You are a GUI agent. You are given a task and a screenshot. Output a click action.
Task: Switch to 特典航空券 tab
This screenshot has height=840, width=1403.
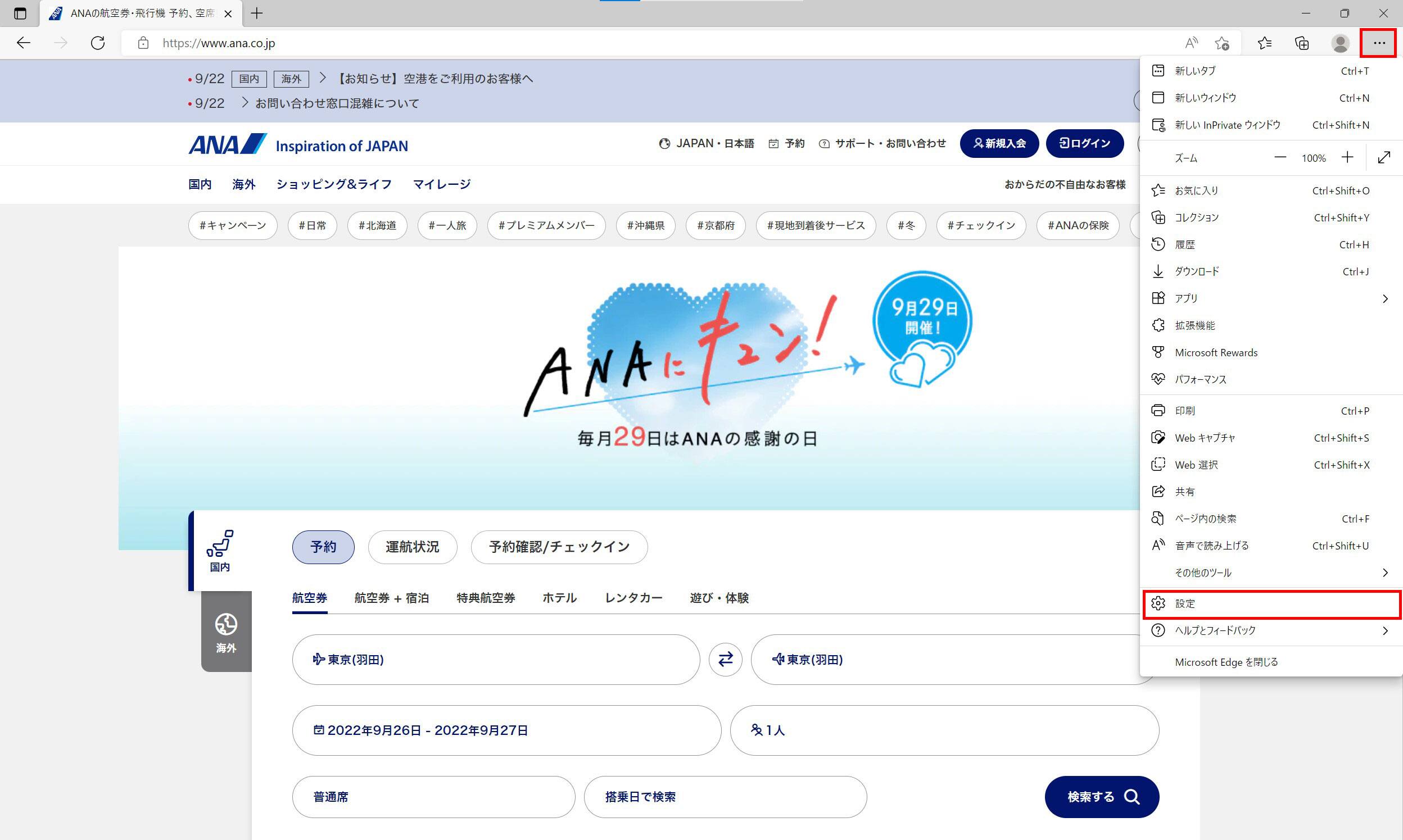click(x=486, y=598)
